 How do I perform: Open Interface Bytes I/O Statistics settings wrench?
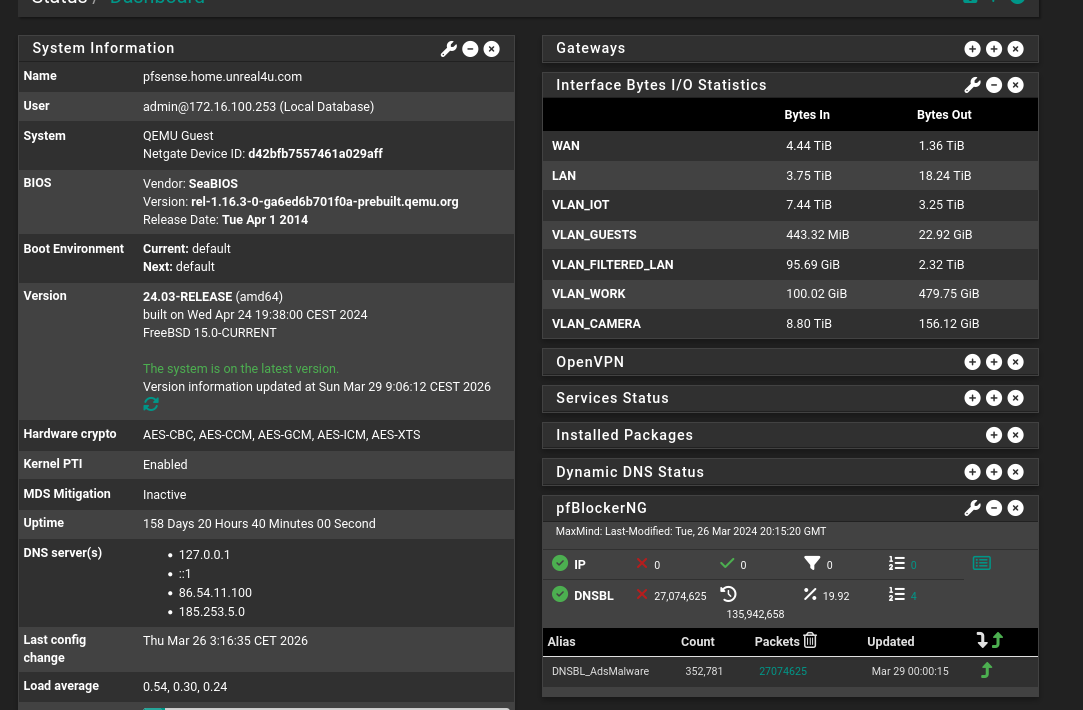[x=972, y=85]
